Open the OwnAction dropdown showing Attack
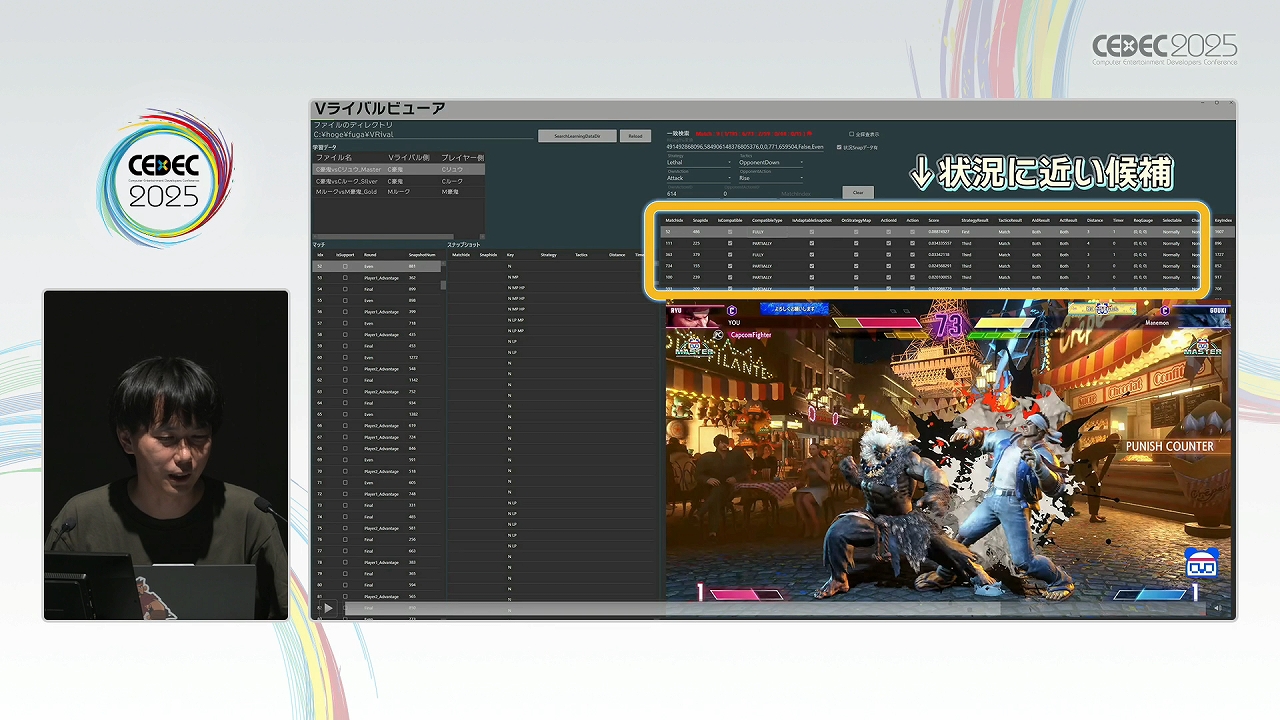 click(698, 178)
